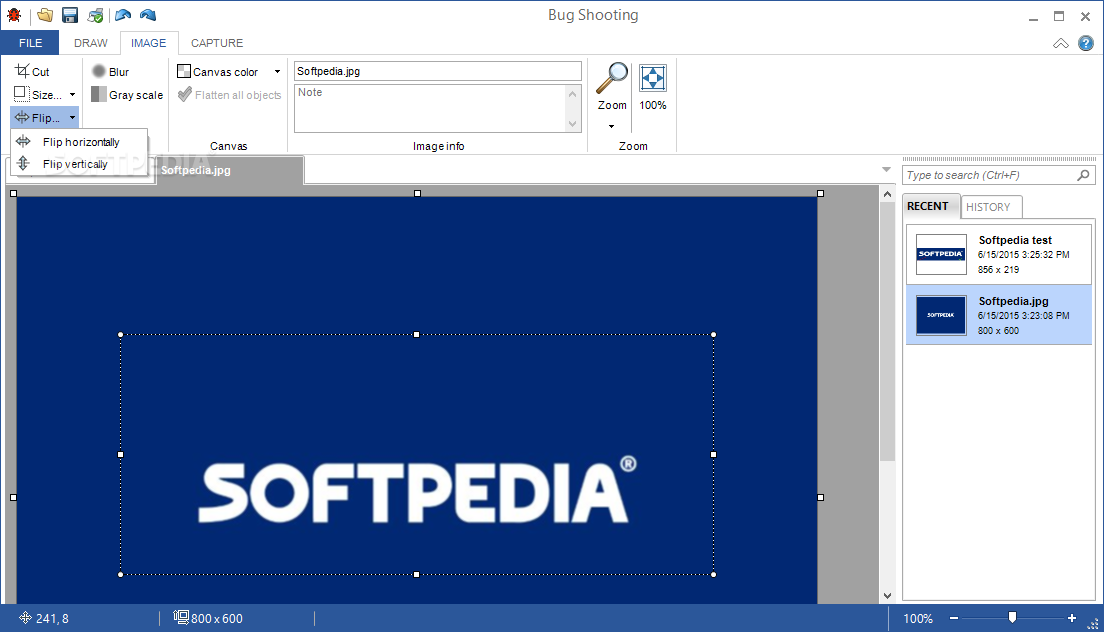This screenshot has height=632, width=1104.
Task: Click the zoom slider handle in the status bar
Action: 1012,617
